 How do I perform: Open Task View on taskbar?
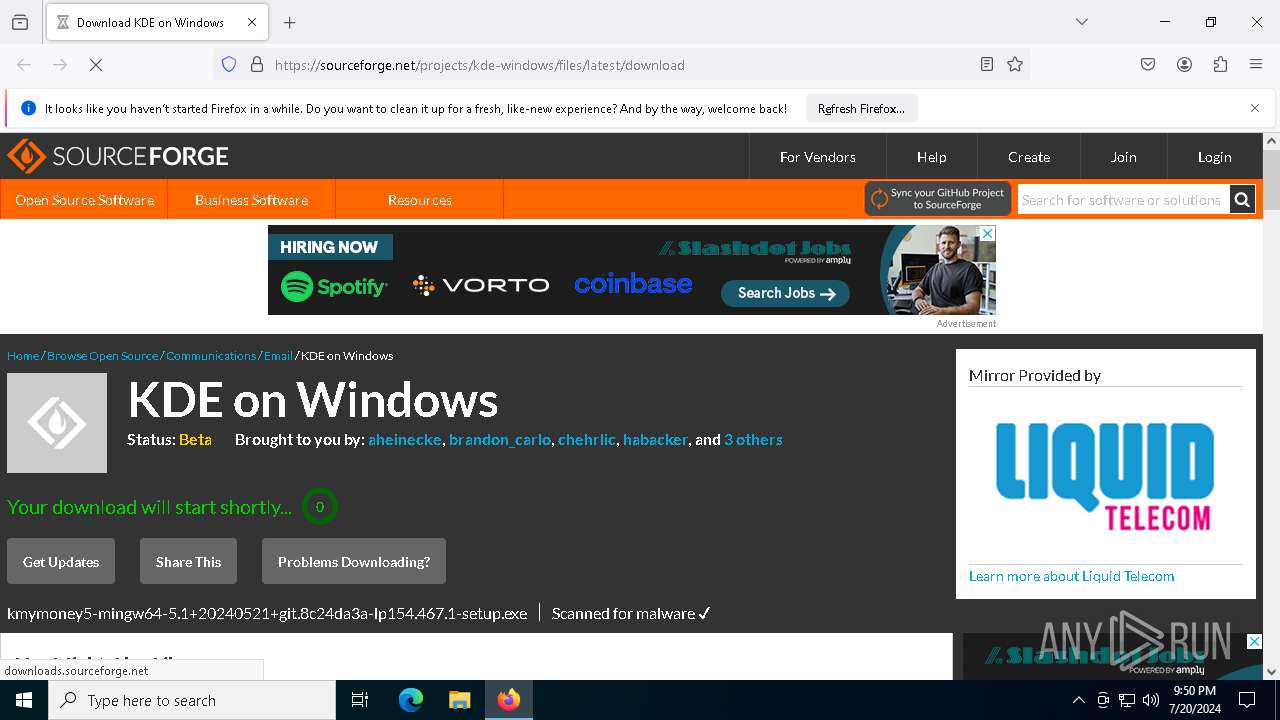[360, 700]
